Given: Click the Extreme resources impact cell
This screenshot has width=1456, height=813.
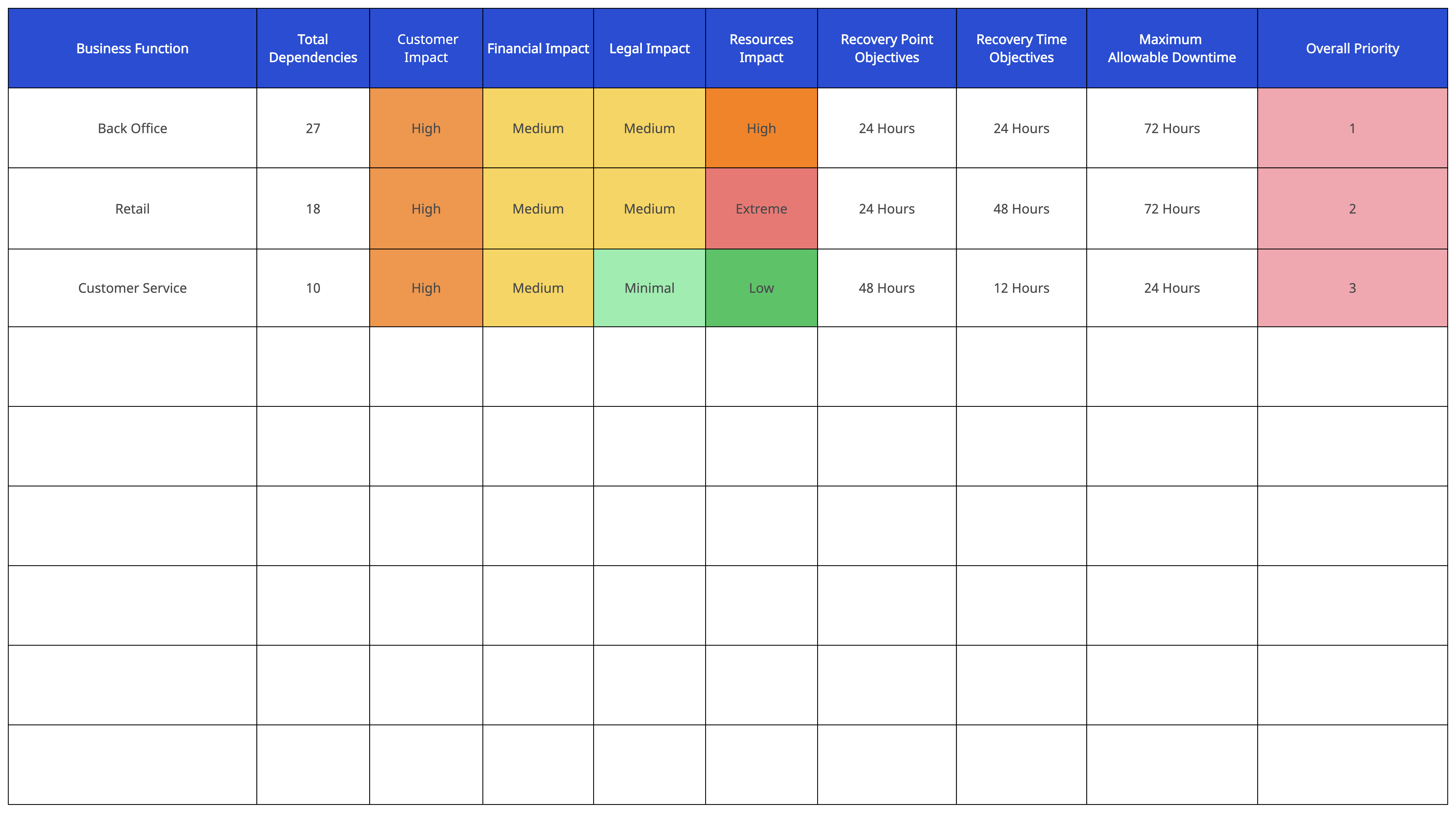Looking at the screenshot, I should tap(761, 208).
